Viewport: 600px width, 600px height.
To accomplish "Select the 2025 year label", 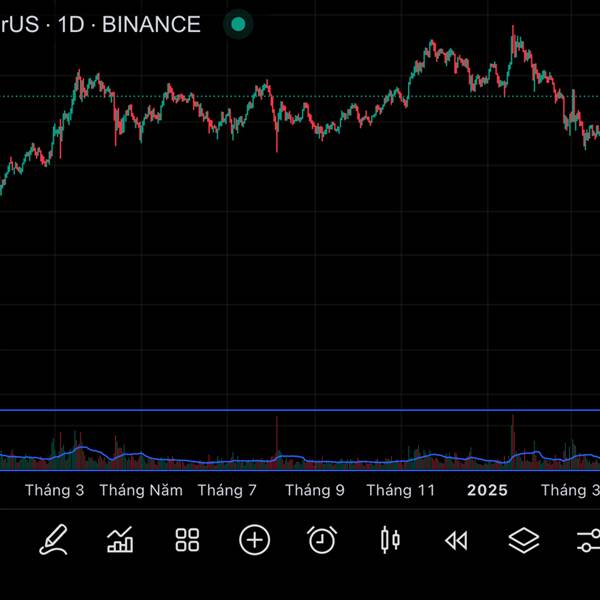I will coord(488,490).
